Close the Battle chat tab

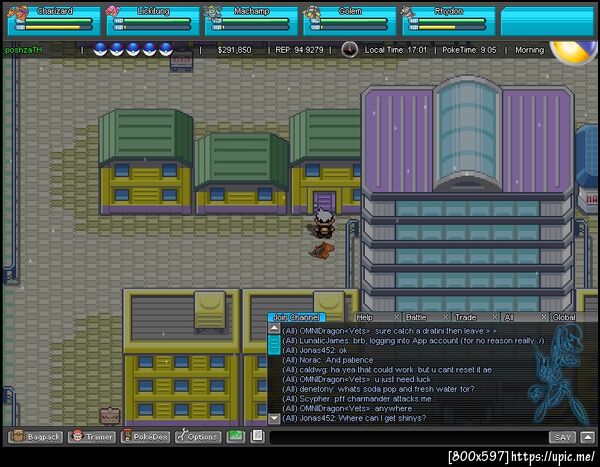point(446,317)
